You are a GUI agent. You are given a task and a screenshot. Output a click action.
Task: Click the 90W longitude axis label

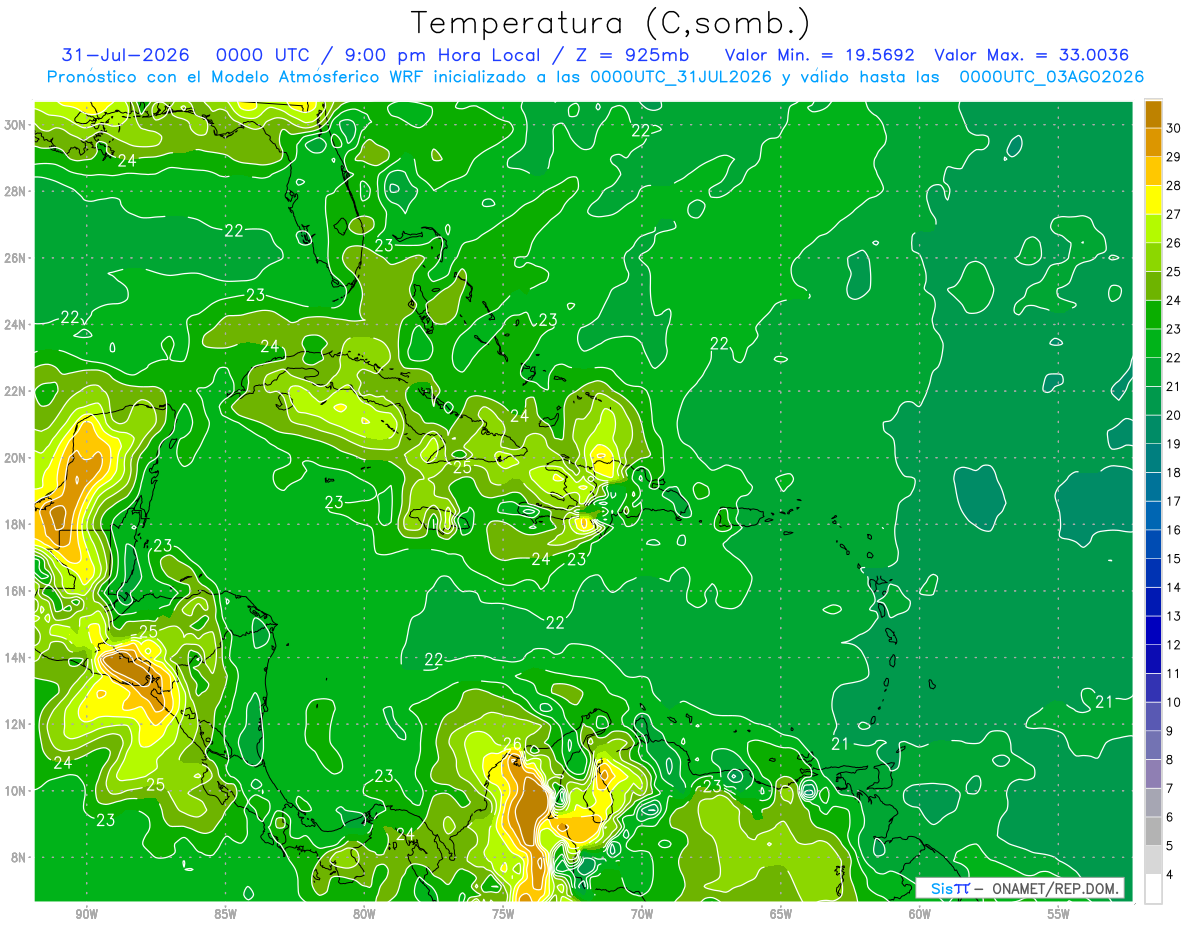[86, 915]
